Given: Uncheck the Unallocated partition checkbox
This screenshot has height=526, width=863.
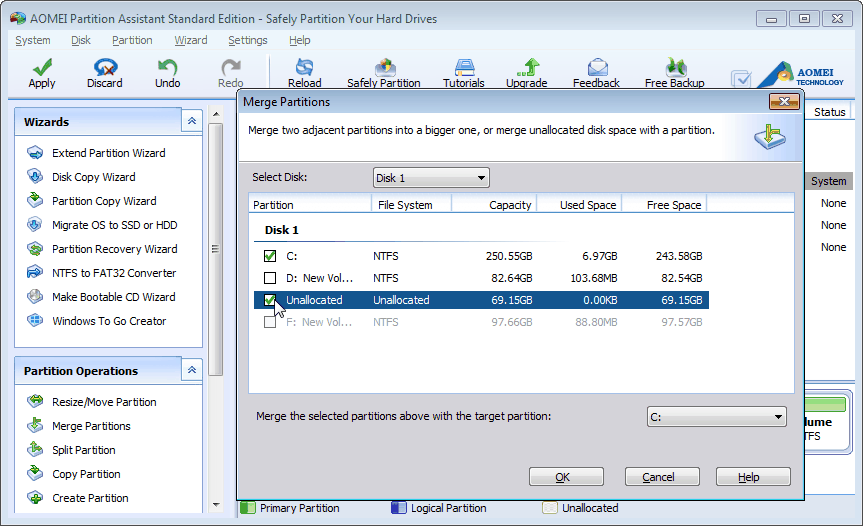Looking at the screenshot, I should click(x=270, y=300).
